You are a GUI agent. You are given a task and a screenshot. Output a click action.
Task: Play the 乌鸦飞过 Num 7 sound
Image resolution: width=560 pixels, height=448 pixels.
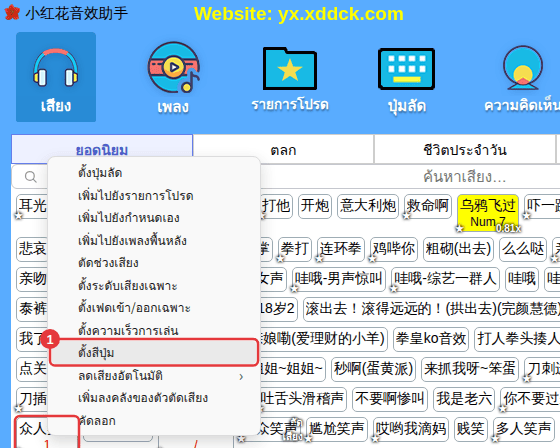coord(488,212)
